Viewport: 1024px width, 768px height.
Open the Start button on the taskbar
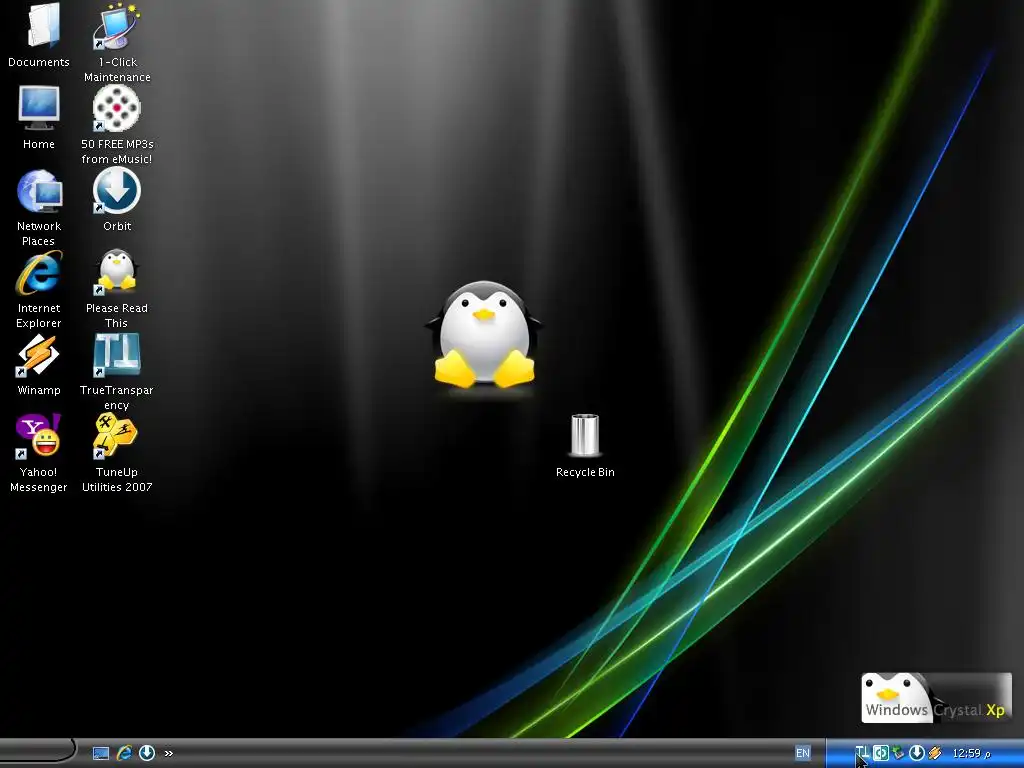(38, 751)
